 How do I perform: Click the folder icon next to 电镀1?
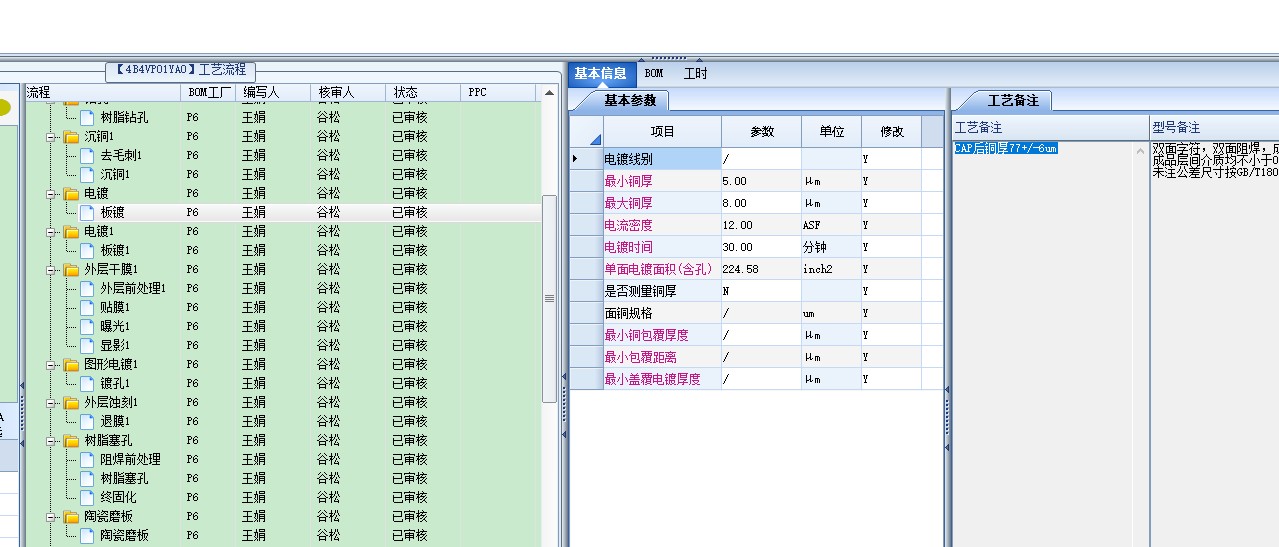click(71, 231)
